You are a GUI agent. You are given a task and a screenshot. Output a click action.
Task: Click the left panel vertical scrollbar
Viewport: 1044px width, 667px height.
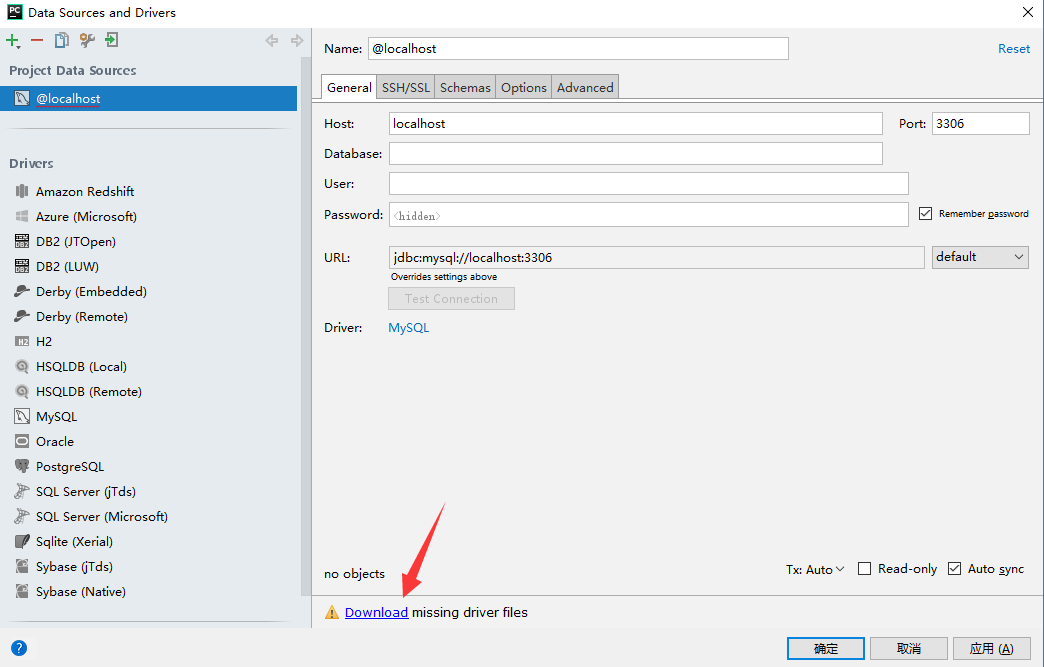[306, 326]
